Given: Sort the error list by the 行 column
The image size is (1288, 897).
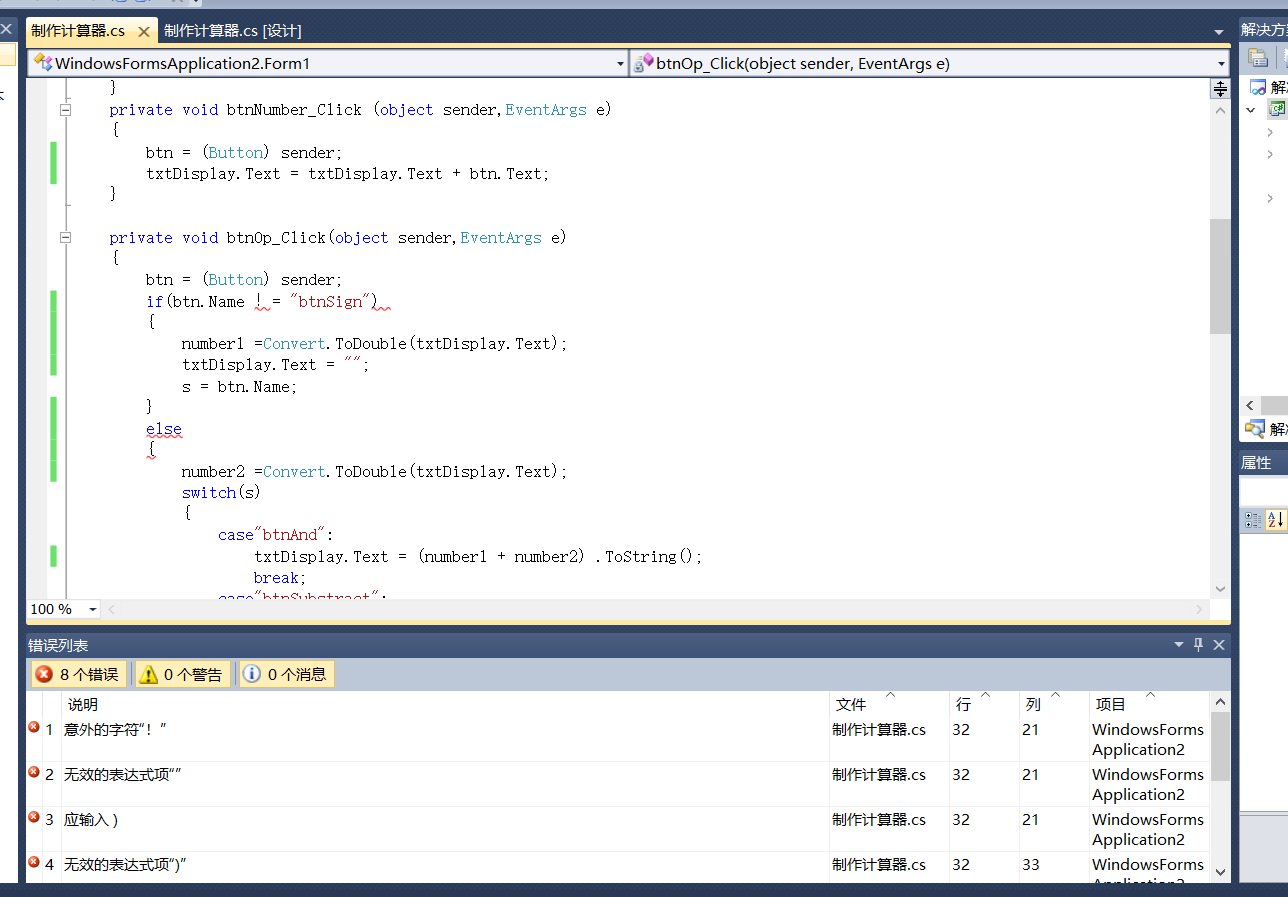Looking at the screenshot, I should tap(984, 704).
